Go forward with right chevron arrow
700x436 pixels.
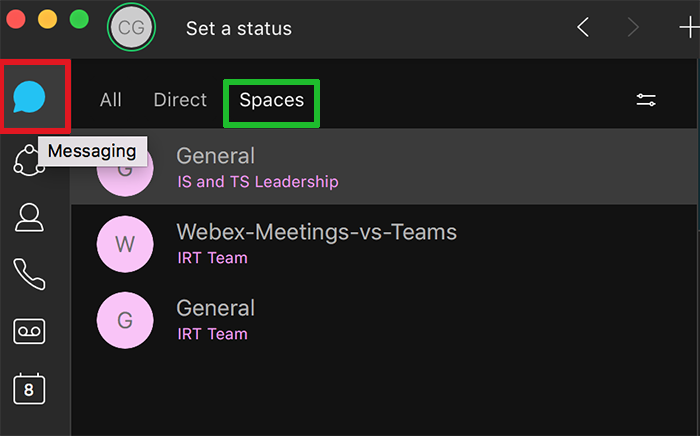pyautogui.click(x=633, y=28)
